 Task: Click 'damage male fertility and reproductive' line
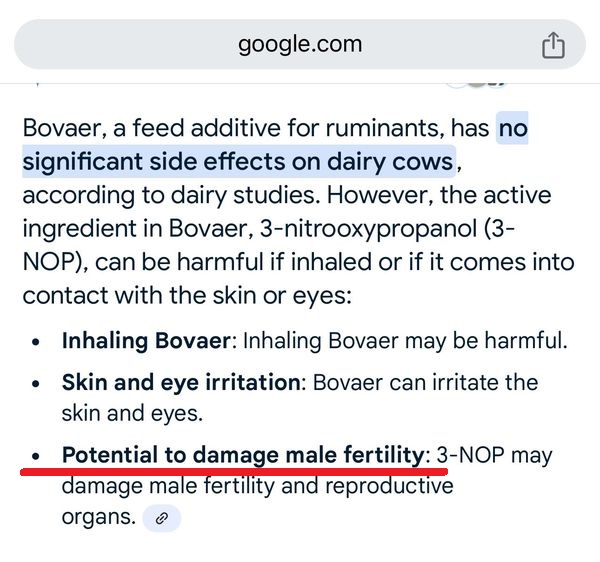click(258, 486)
